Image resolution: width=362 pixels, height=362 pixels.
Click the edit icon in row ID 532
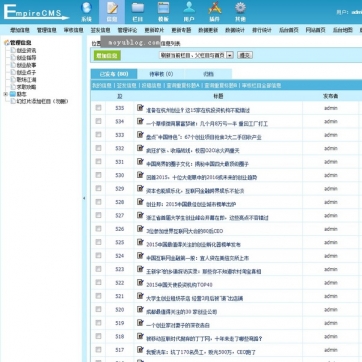140,148
